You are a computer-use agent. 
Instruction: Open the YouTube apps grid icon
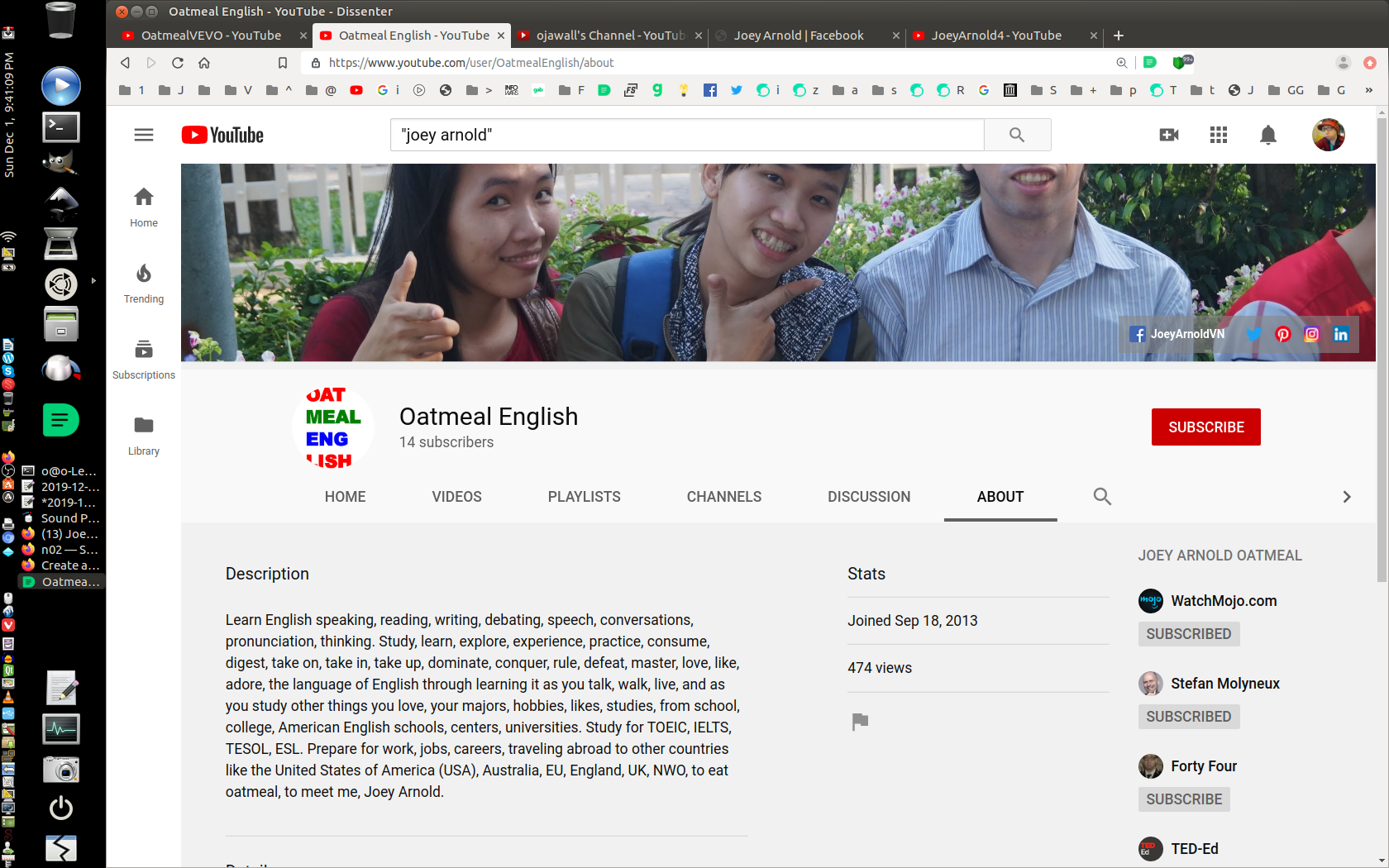(x=1219, y=135)
